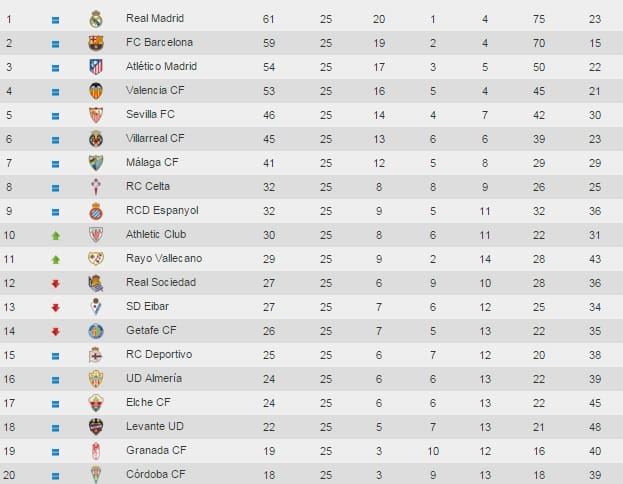This screenshot has width=623, height=484.
Task: Click the Málaga CF crest icon
Action: coord(96,163)
